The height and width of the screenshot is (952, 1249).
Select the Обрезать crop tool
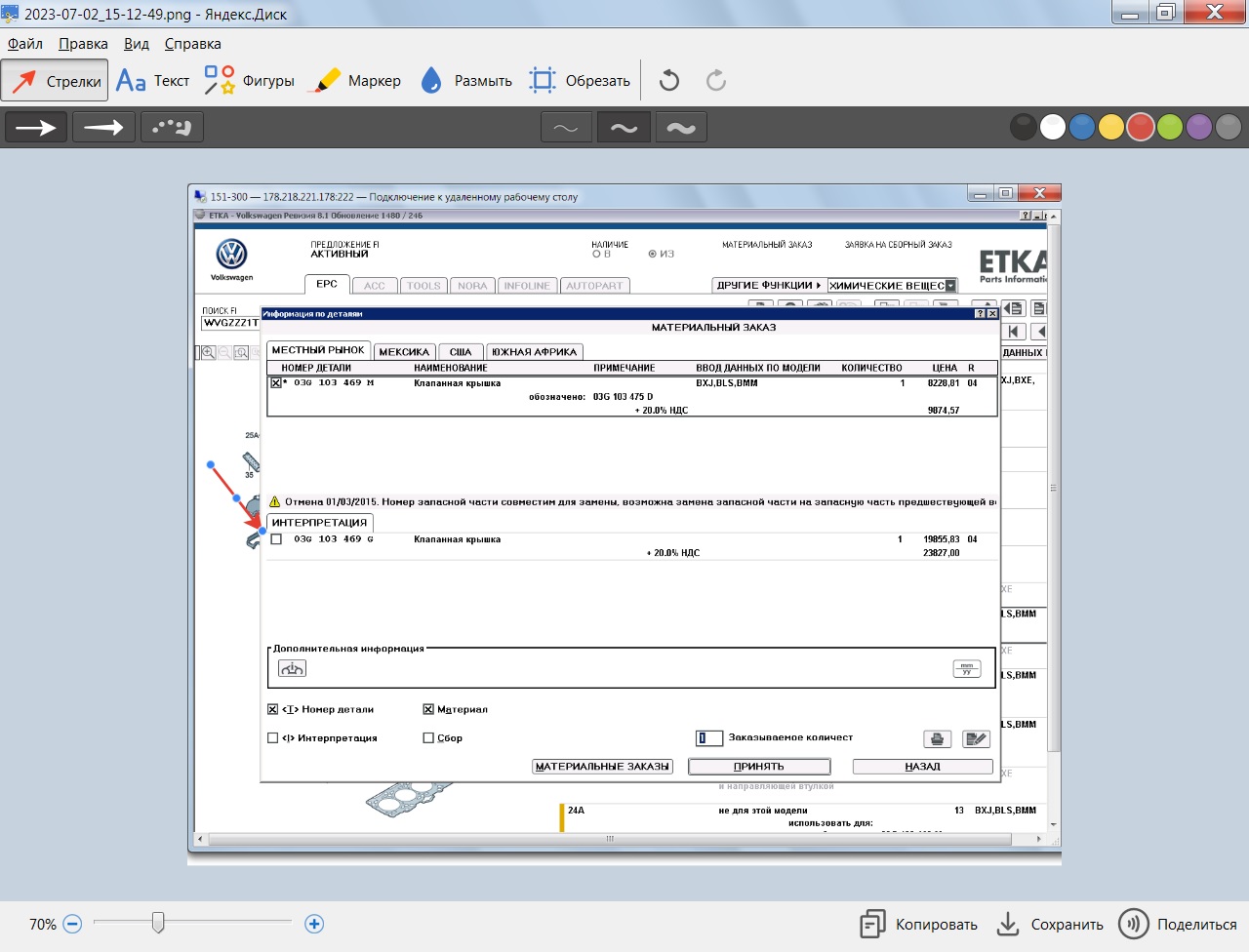click(580, 81)
